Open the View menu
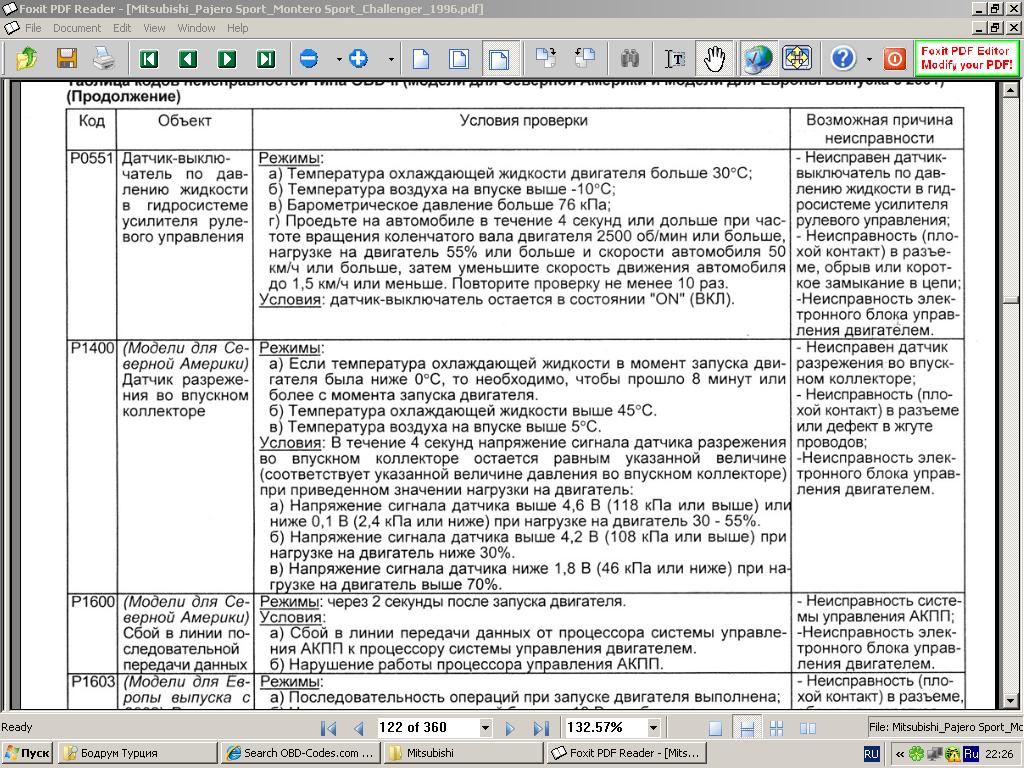Image resolution: width=1024 pixels, height=768 pixels. (153, 28)
